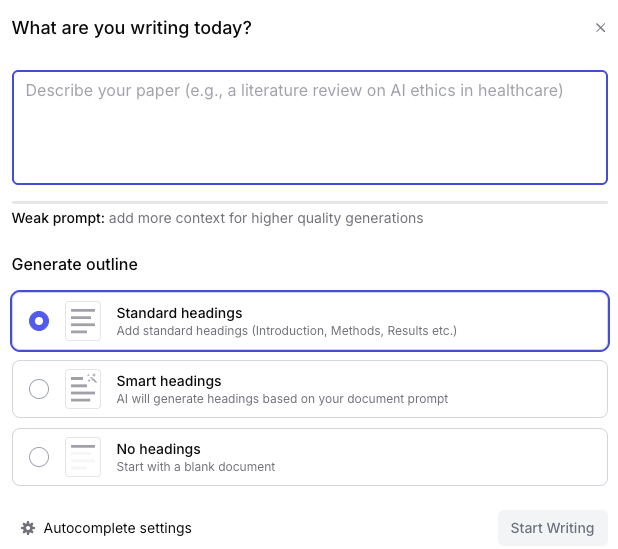Click the Standard headings document icon
This screenshot has width=618, height=549.
[83, 321]
